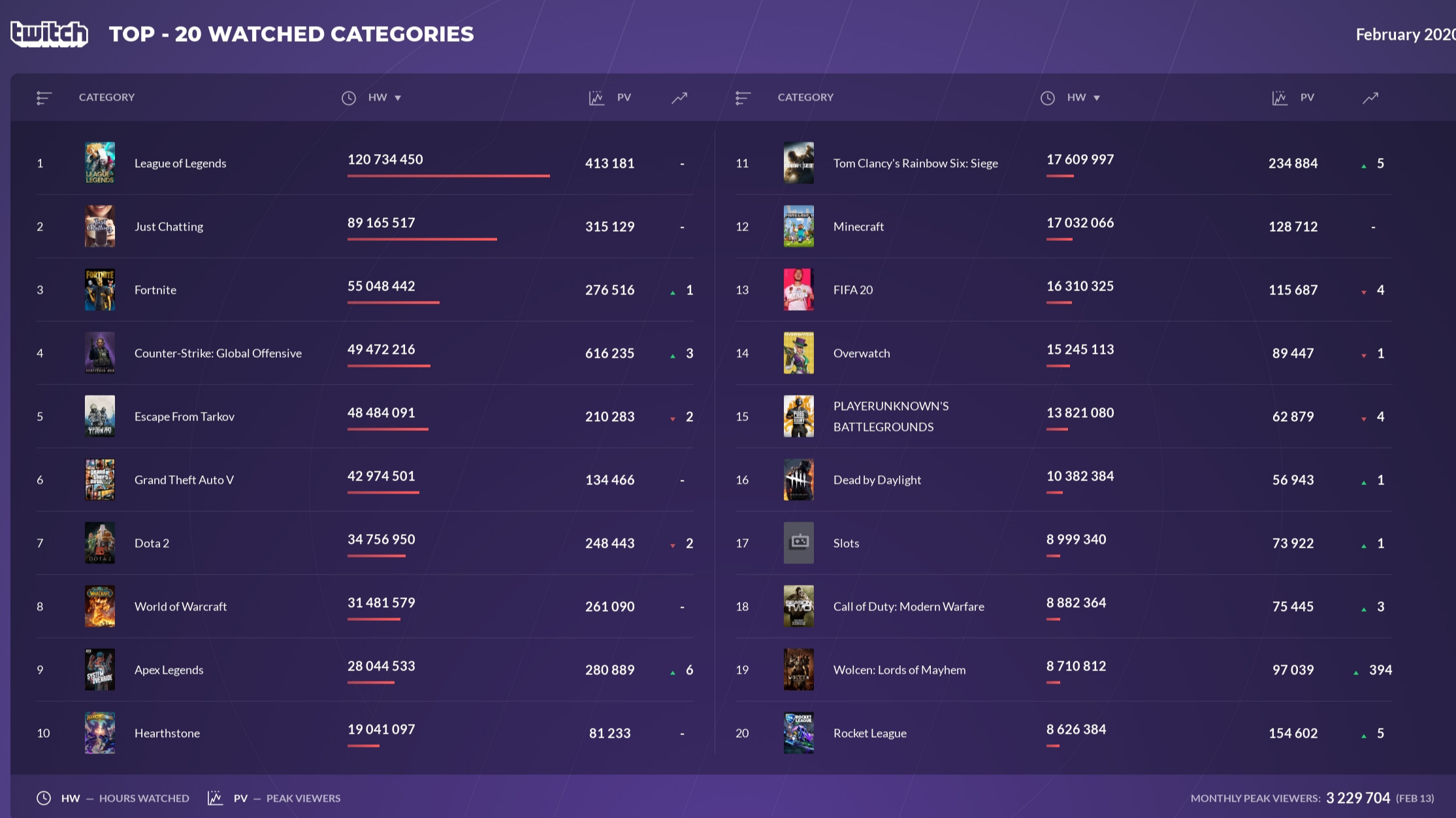Open the right HW sort dropdown arrow
Viewport: 1456px width, 818px height.
click(1097, 98)
